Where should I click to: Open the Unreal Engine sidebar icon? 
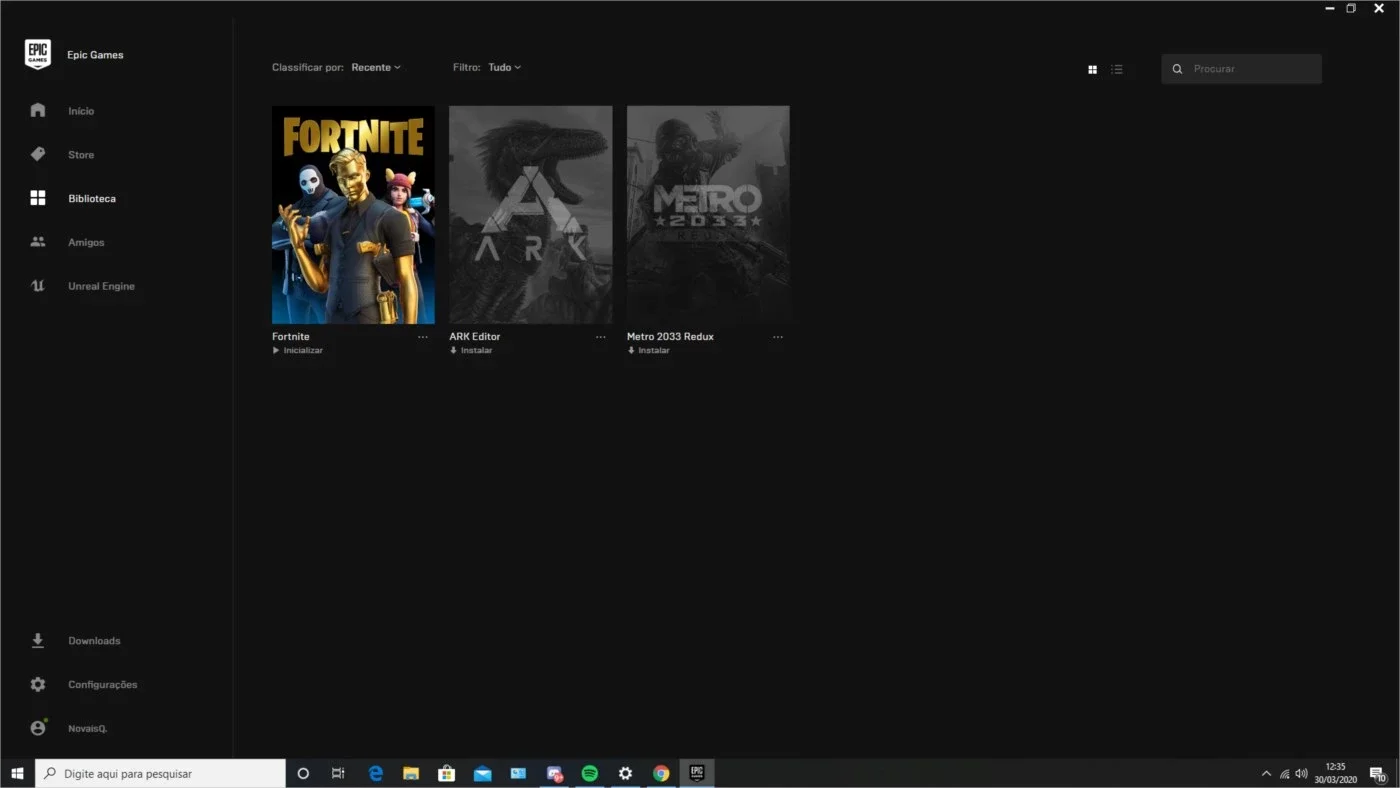point(38,286)
